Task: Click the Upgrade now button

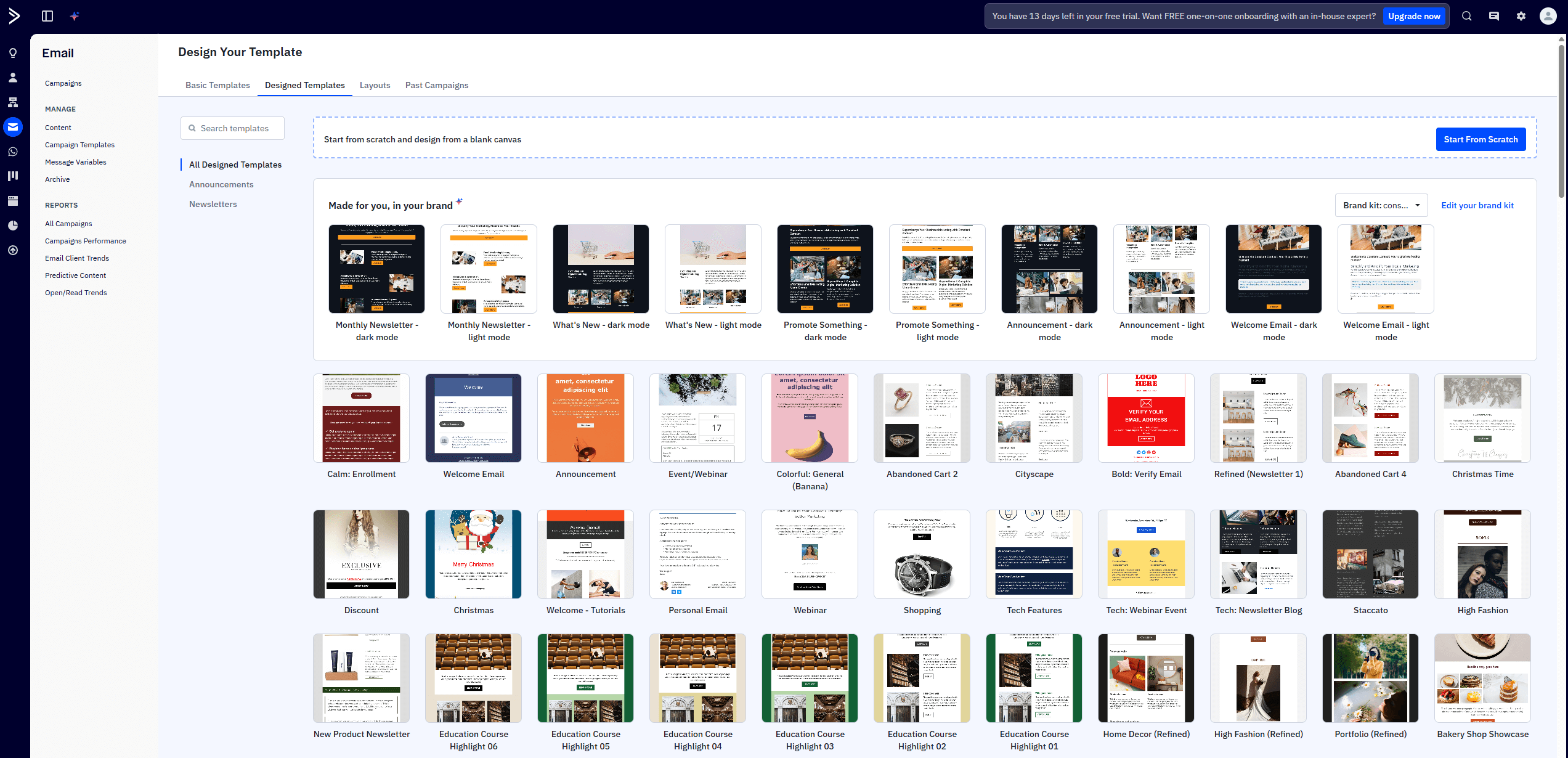Action: coord(1414,15)
